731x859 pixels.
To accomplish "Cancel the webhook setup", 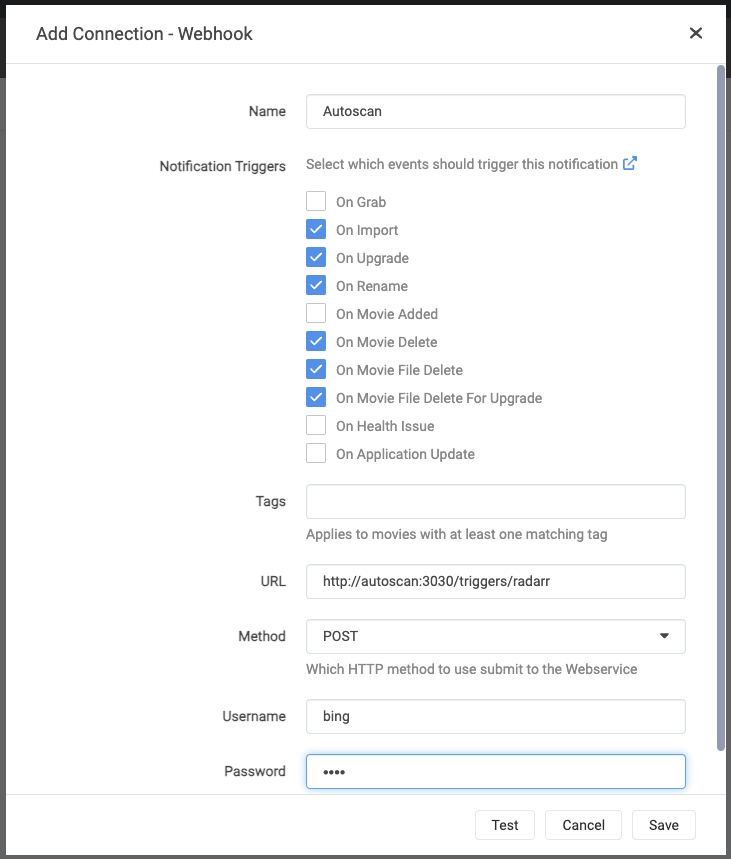I will [583, 825].
